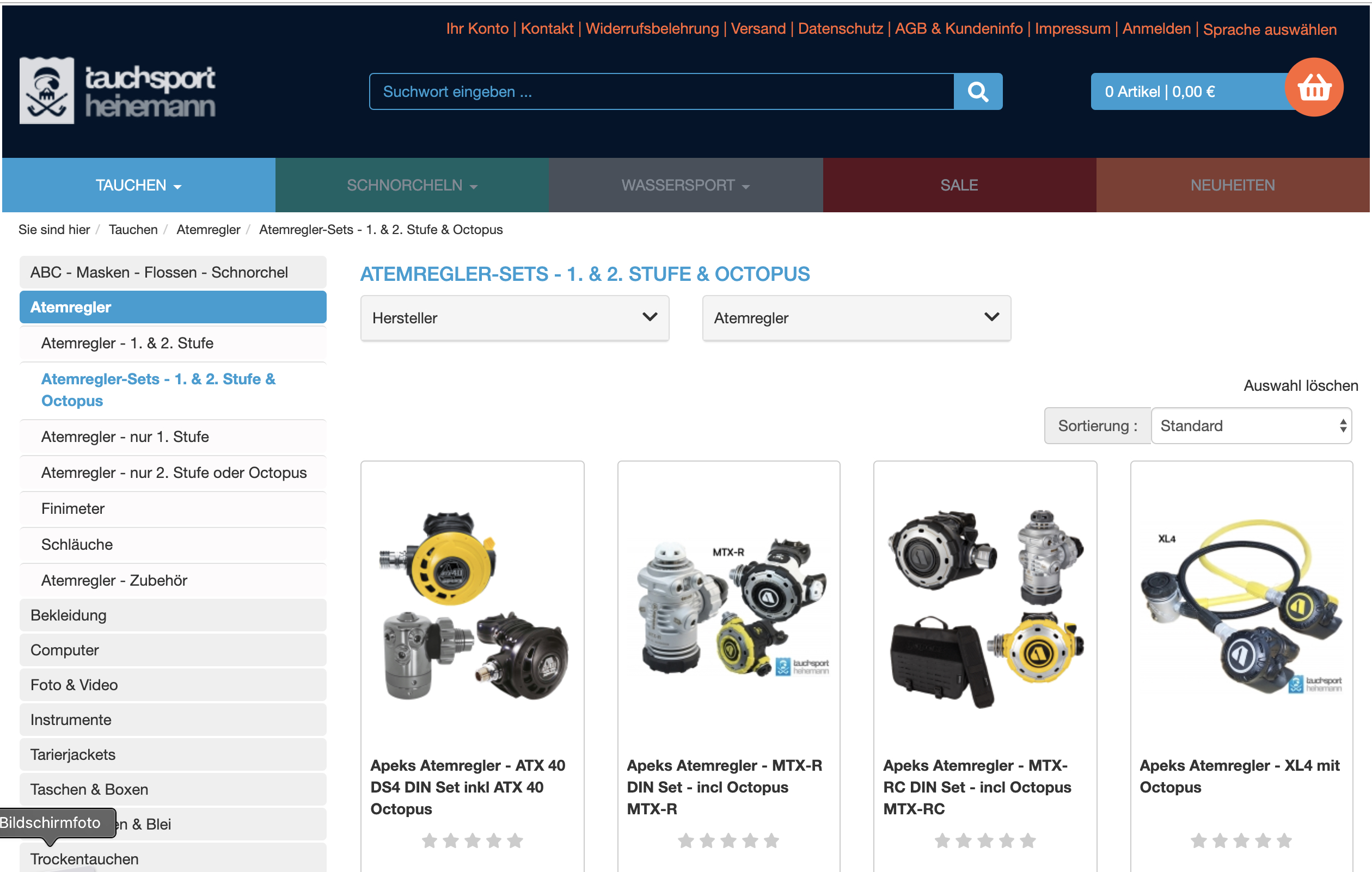Open the Sortierung Standard select box
The height and width of the screenshot is (872, 1372).
click(1251, 426)
